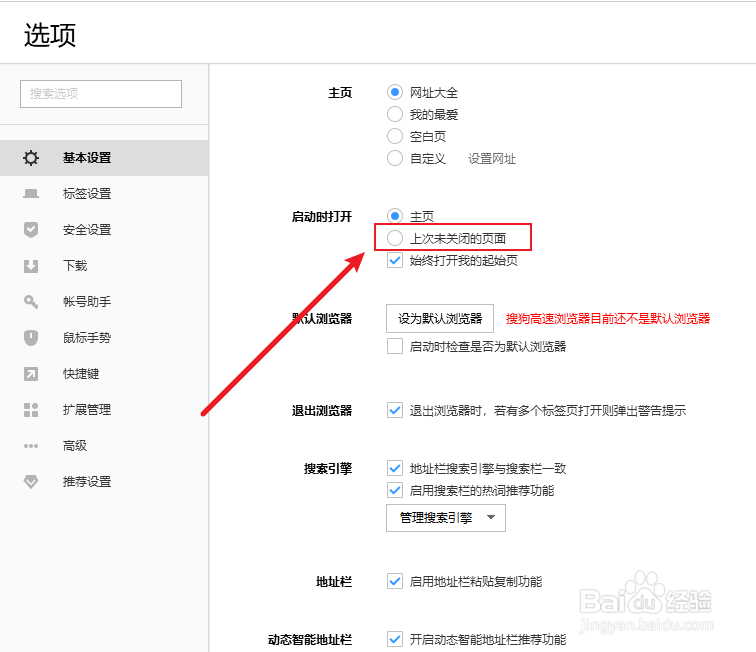Toggle 地址栏搜索引擎与搜索栏一致 checkbox
This screenshot has width=756, height=652.
395,468
